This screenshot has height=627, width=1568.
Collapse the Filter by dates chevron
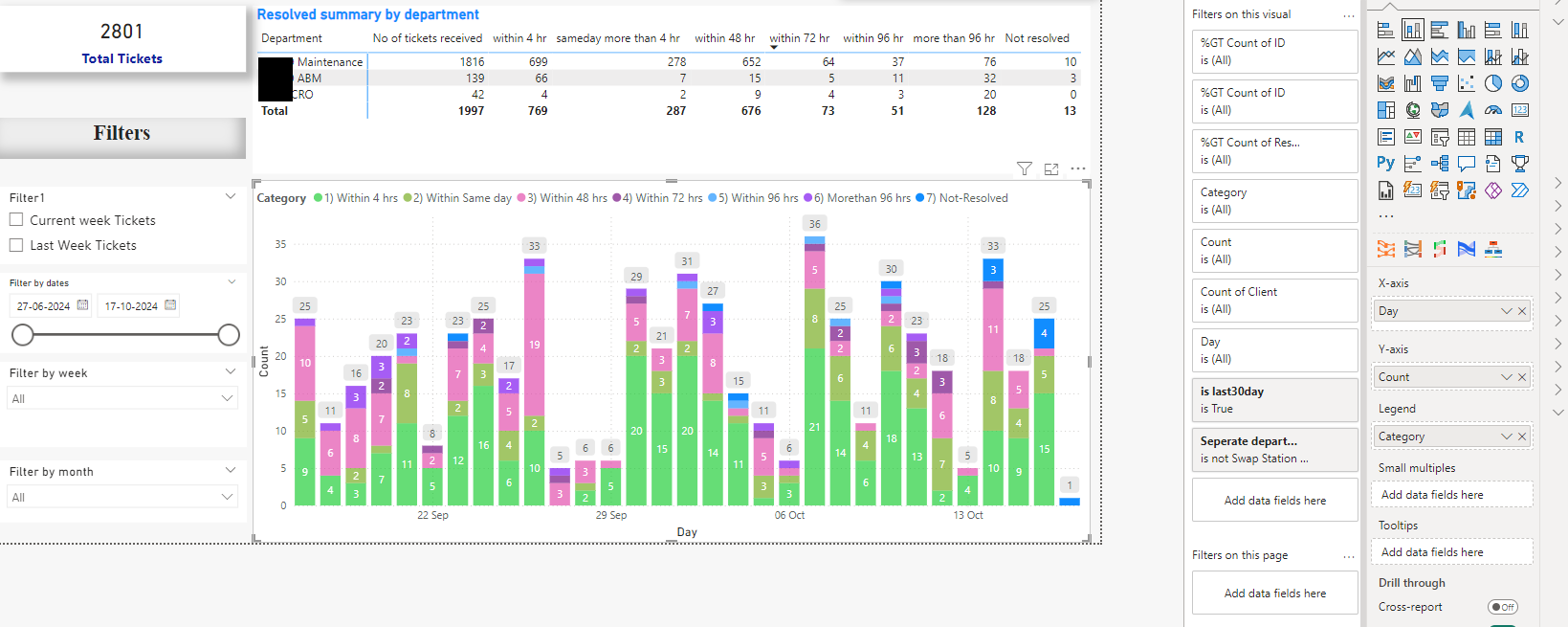(x=232, y=281)
